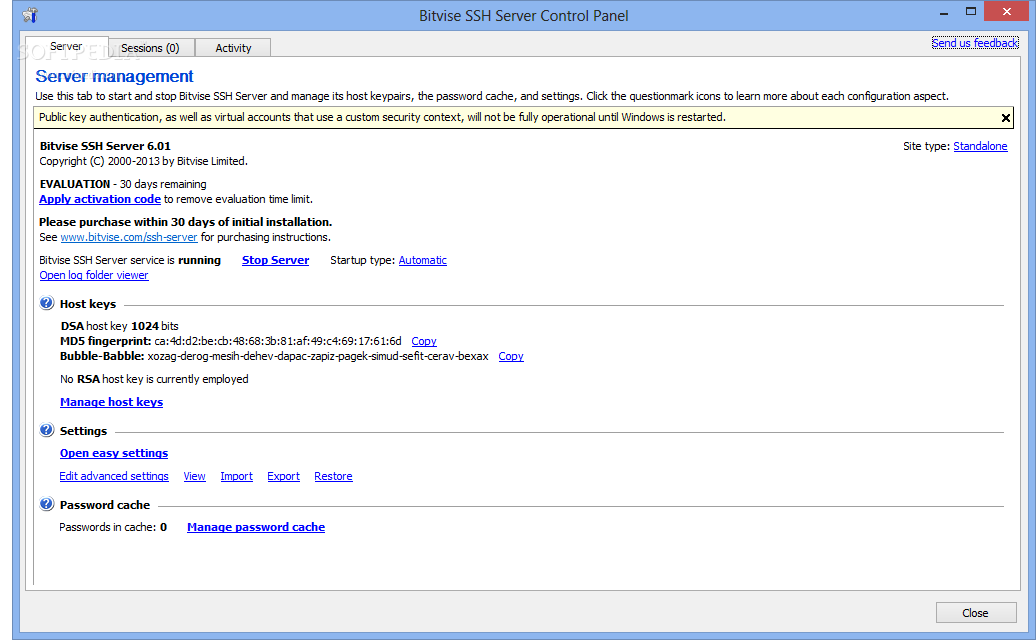Screen dimensions: 1036x640
Task: Change the Automatic startup type
Action: [422, 260]
